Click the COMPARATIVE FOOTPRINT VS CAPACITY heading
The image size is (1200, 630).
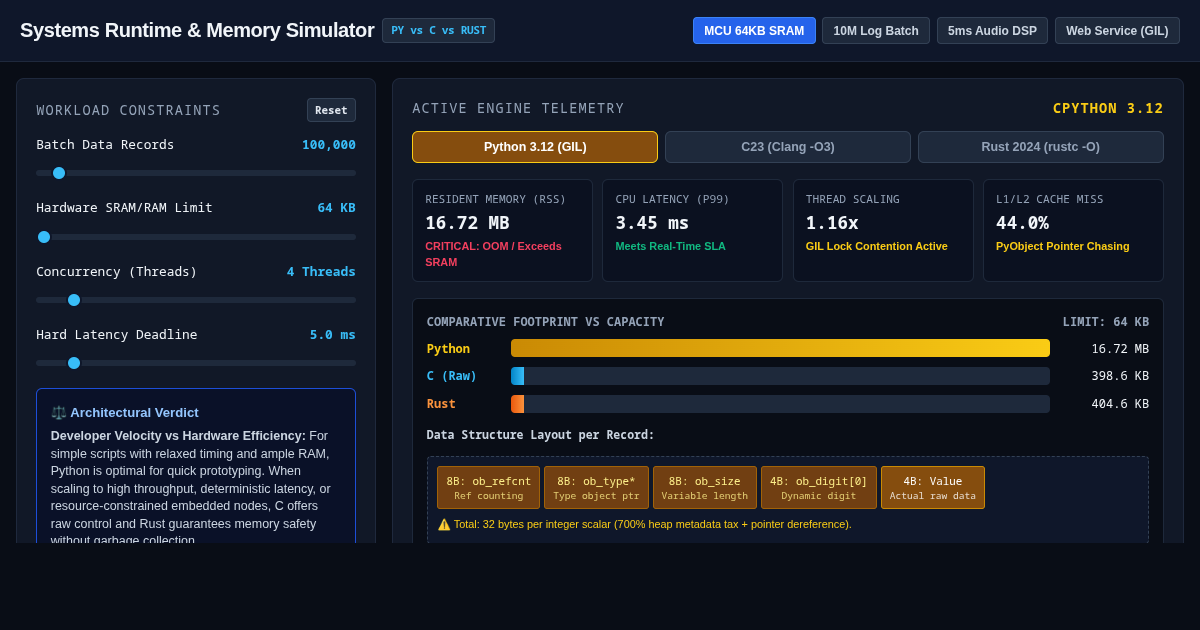[545, 322]
